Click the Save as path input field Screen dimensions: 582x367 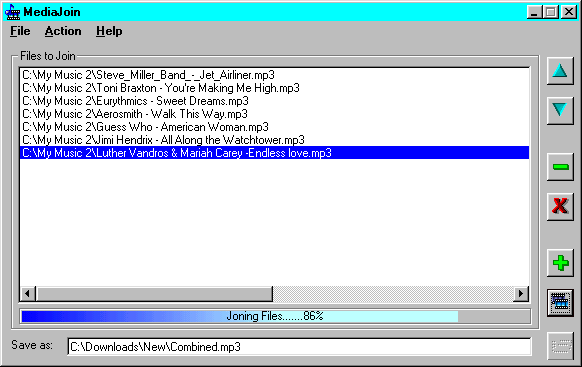click(299, 347)
